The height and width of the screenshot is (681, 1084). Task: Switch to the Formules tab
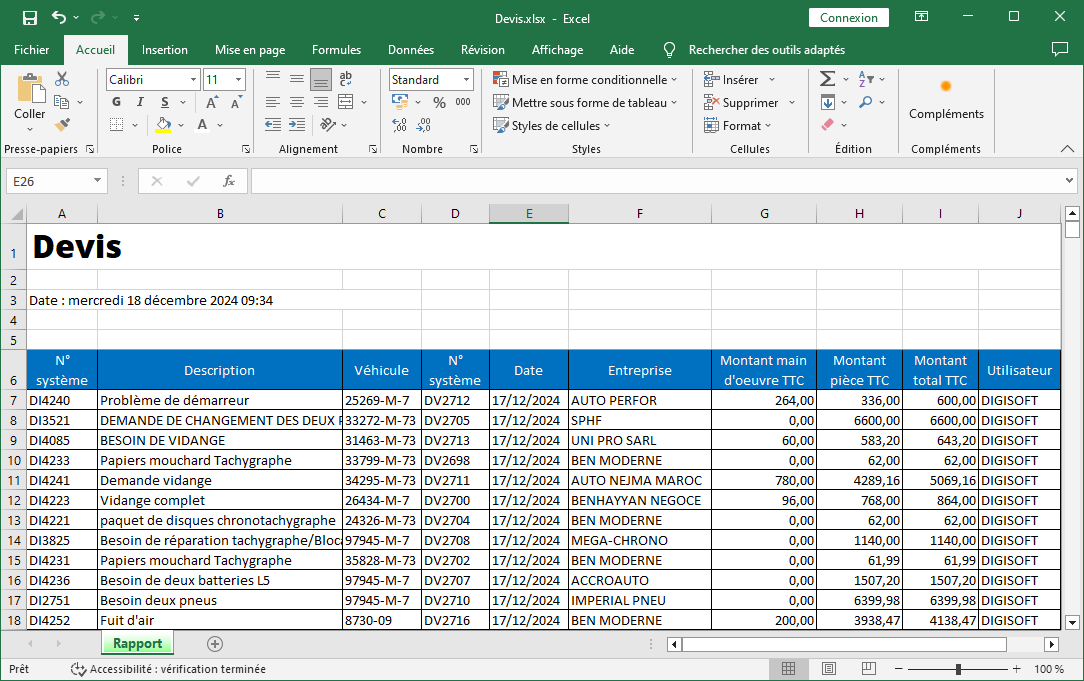(x=336, y=50)
